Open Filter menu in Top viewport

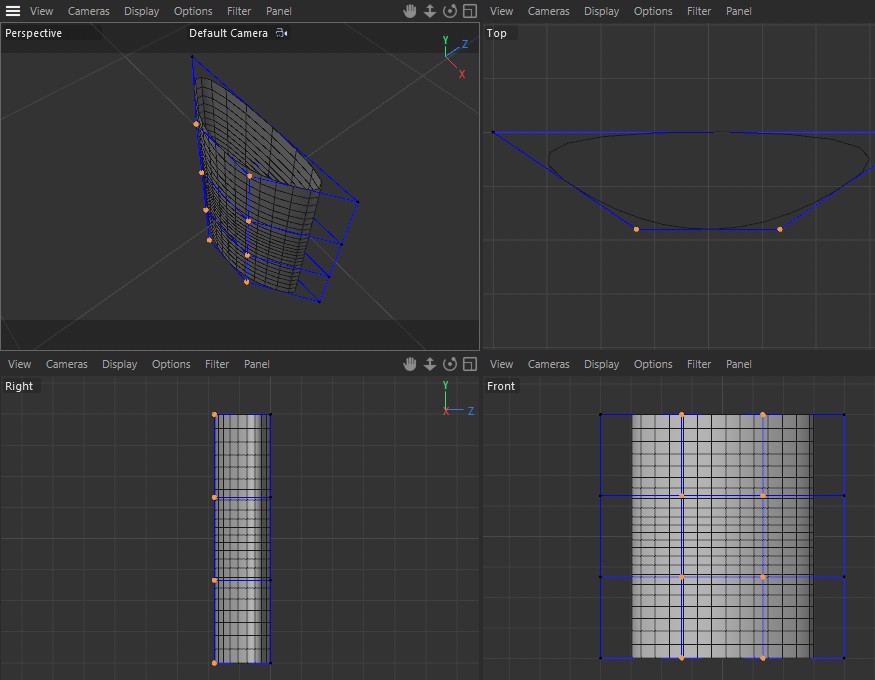[x=699, y=11]
